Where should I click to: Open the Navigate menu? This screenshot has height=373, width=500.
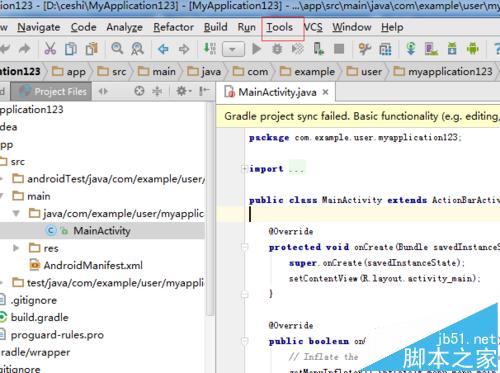coord(39,27)
